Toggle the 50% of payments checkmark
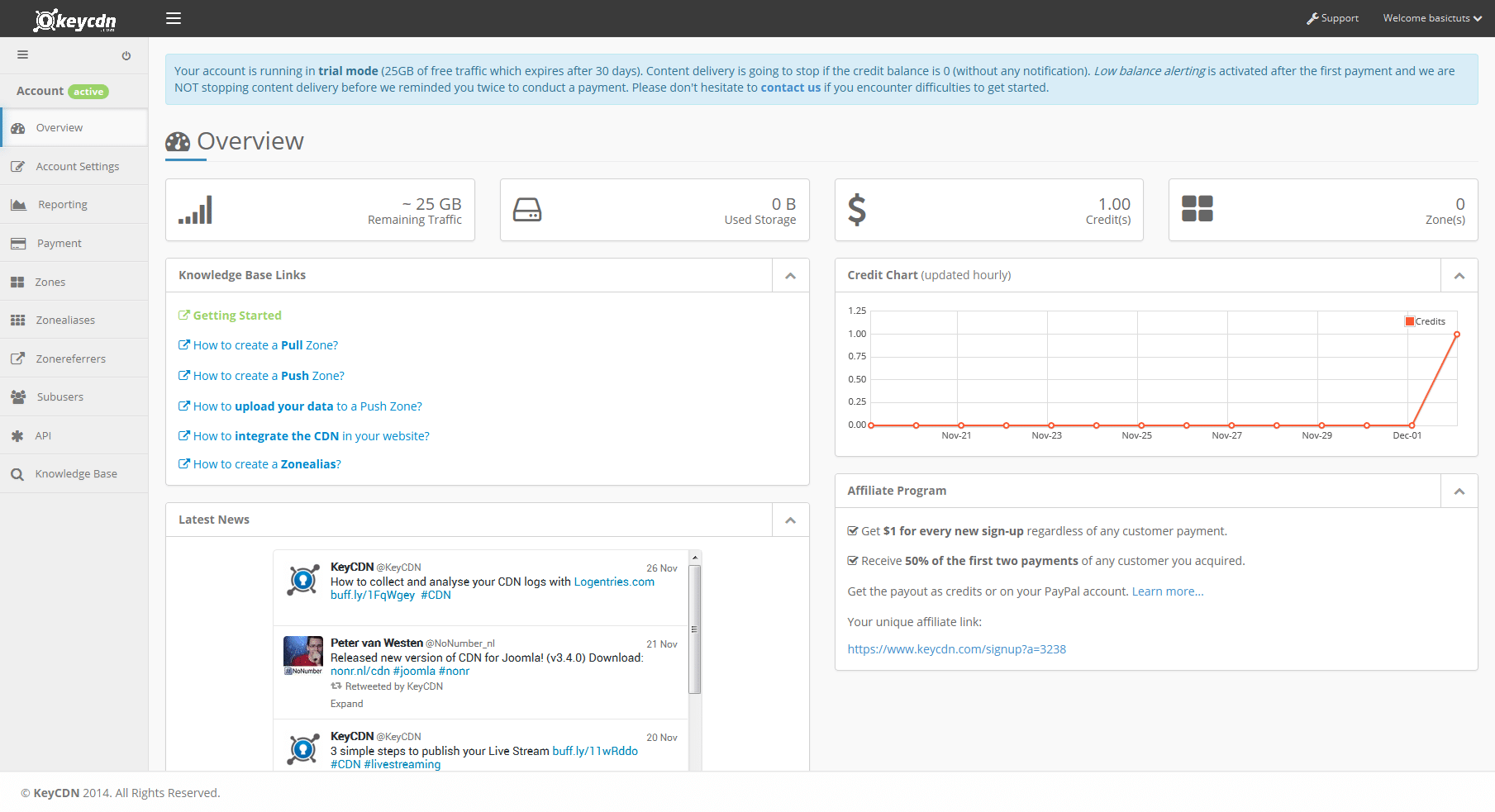The height and width of the screenshot is (812, 1495). 853,561
